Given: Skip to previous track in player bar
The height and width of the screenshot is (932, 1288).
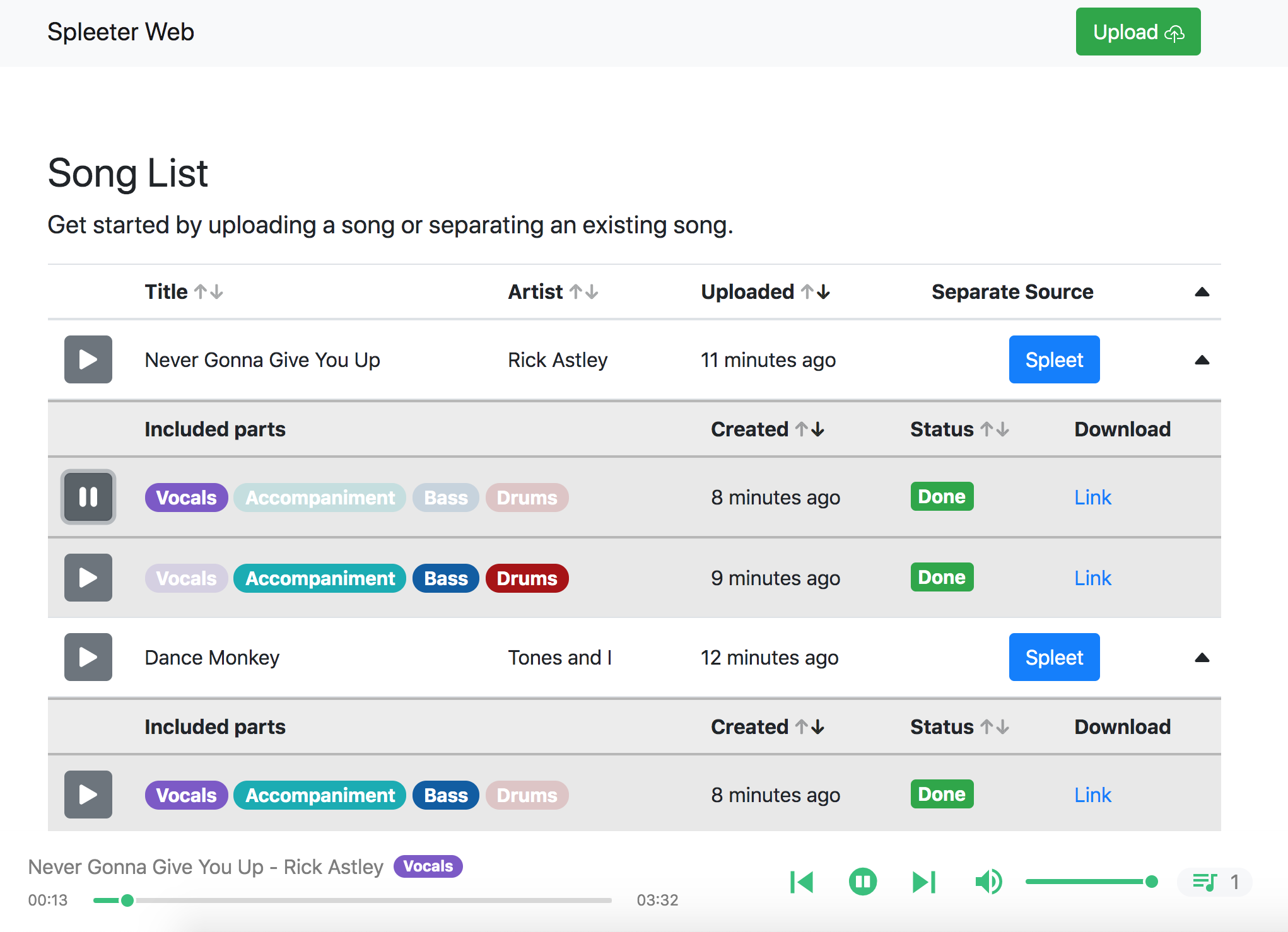Looking at the screenshot, I should pyautogui.click(x=801, y=882).
